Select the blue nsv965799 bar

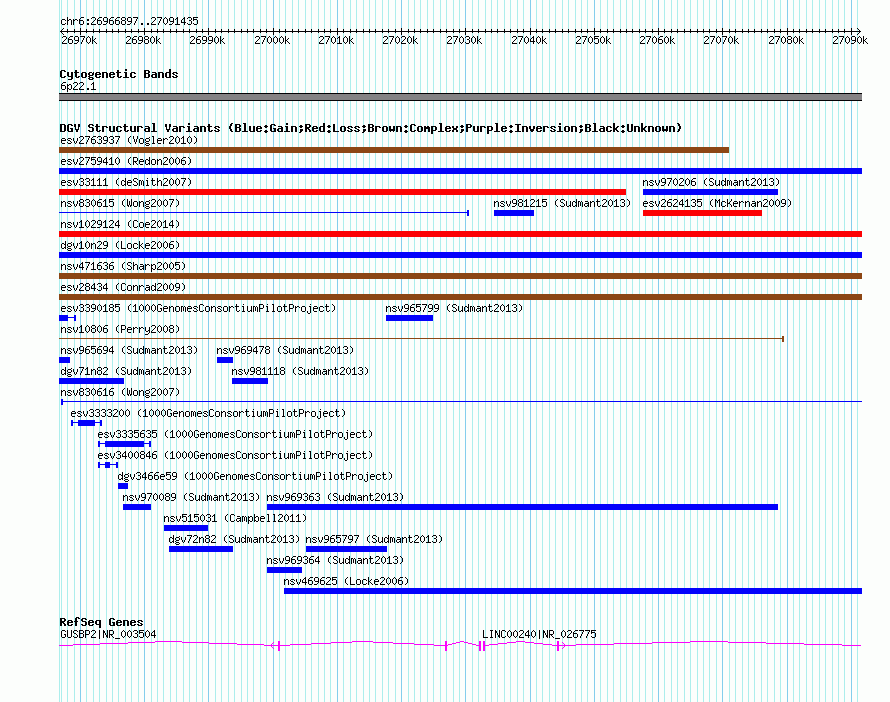coord(409,318)
